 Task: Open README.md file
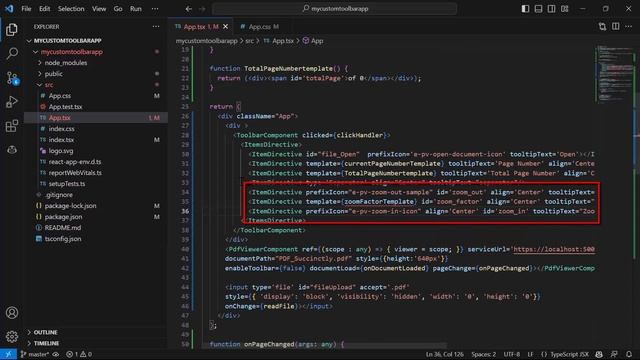click(62, 228)
